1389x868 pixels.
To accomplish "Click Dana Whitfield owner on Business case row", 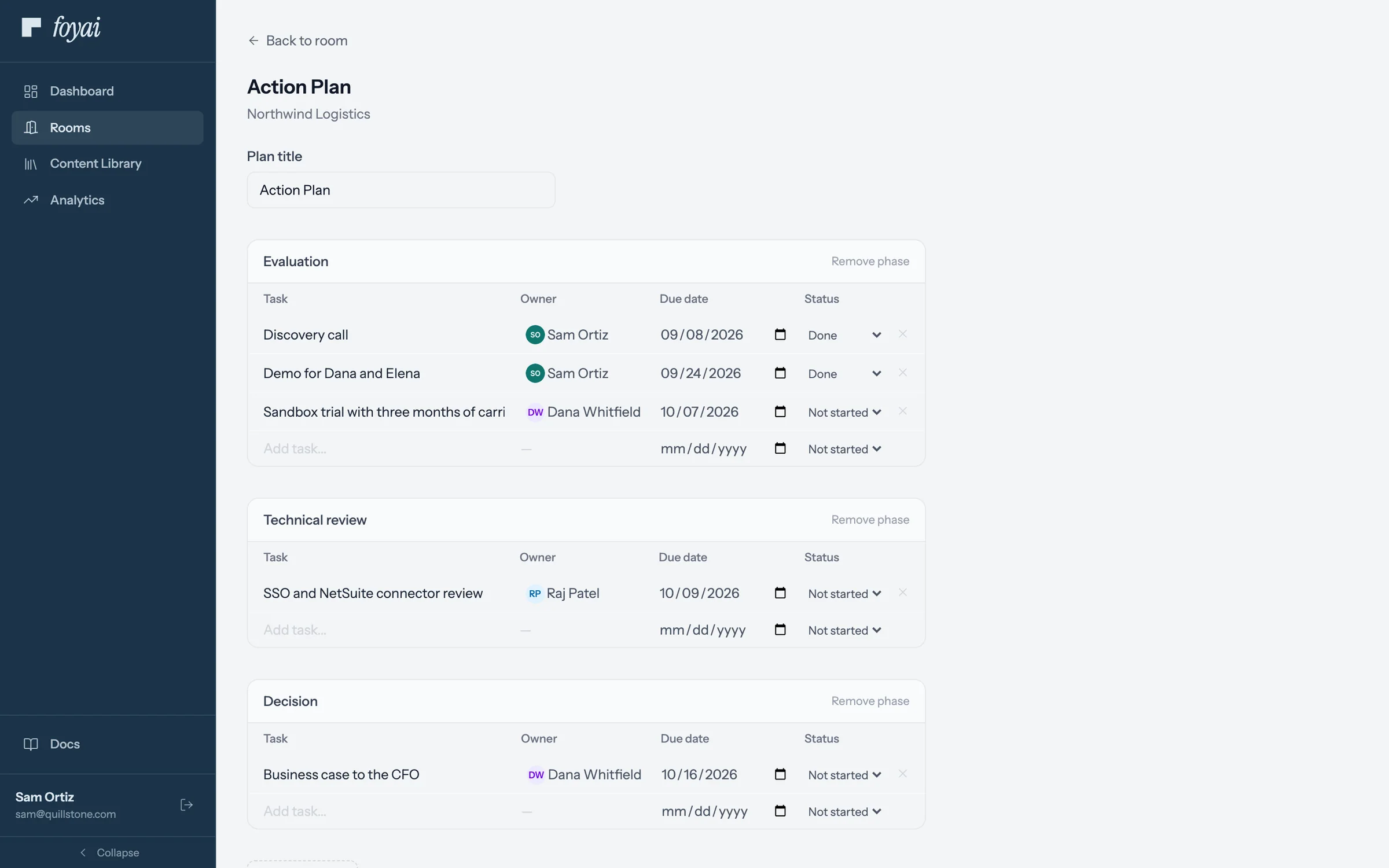I will (584, 774).
